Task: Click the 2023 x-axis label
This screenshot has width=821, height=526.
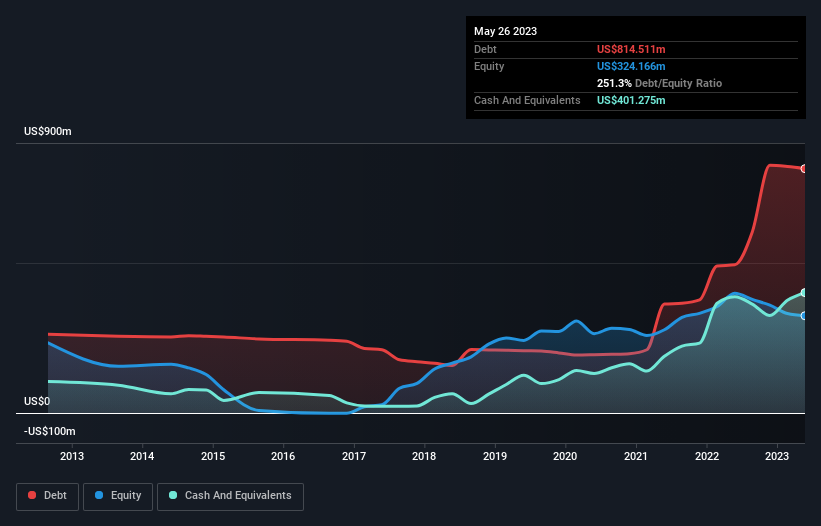Action: coord(777,456)
